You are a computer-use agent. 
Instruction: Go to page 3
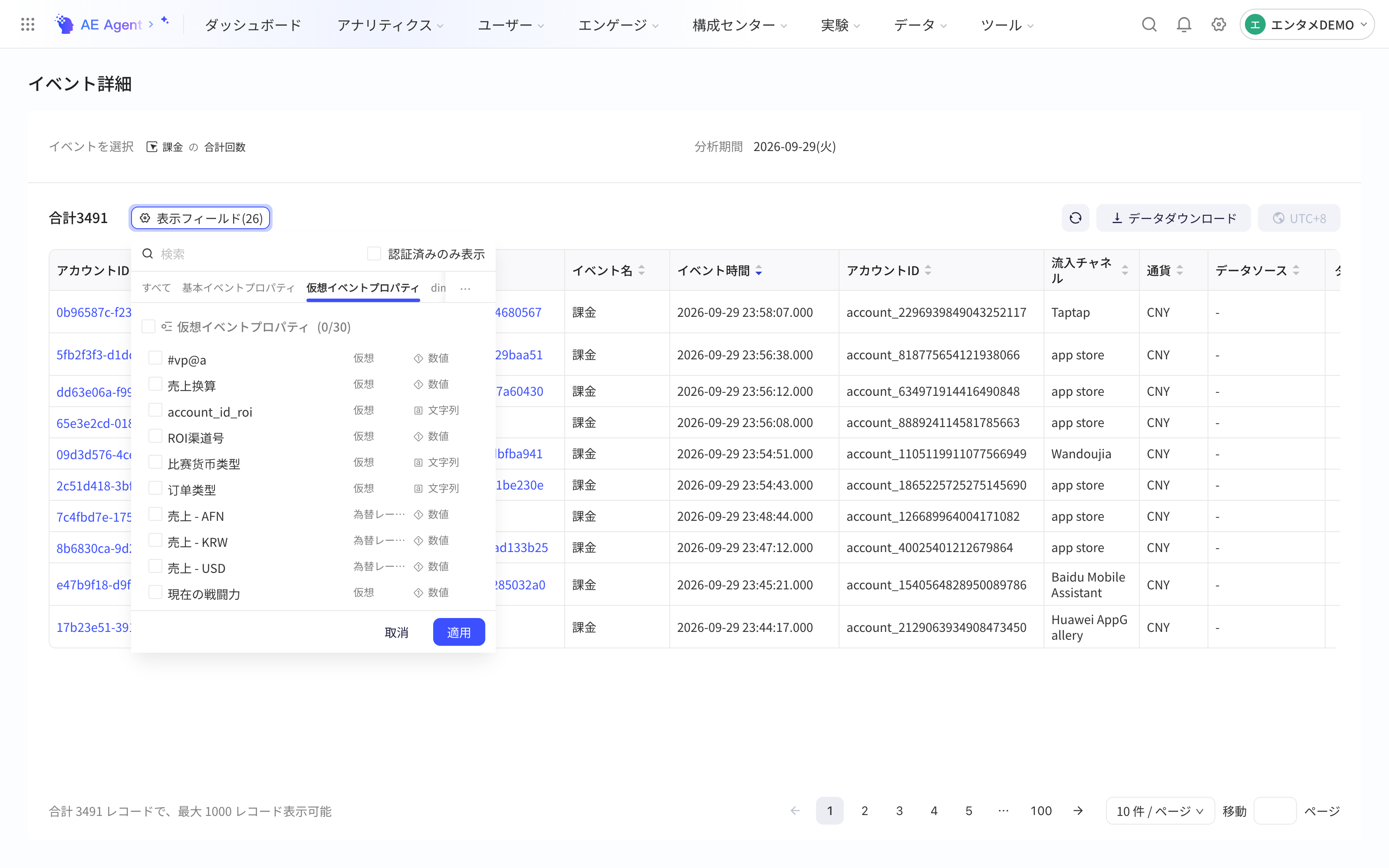[899, 811]
